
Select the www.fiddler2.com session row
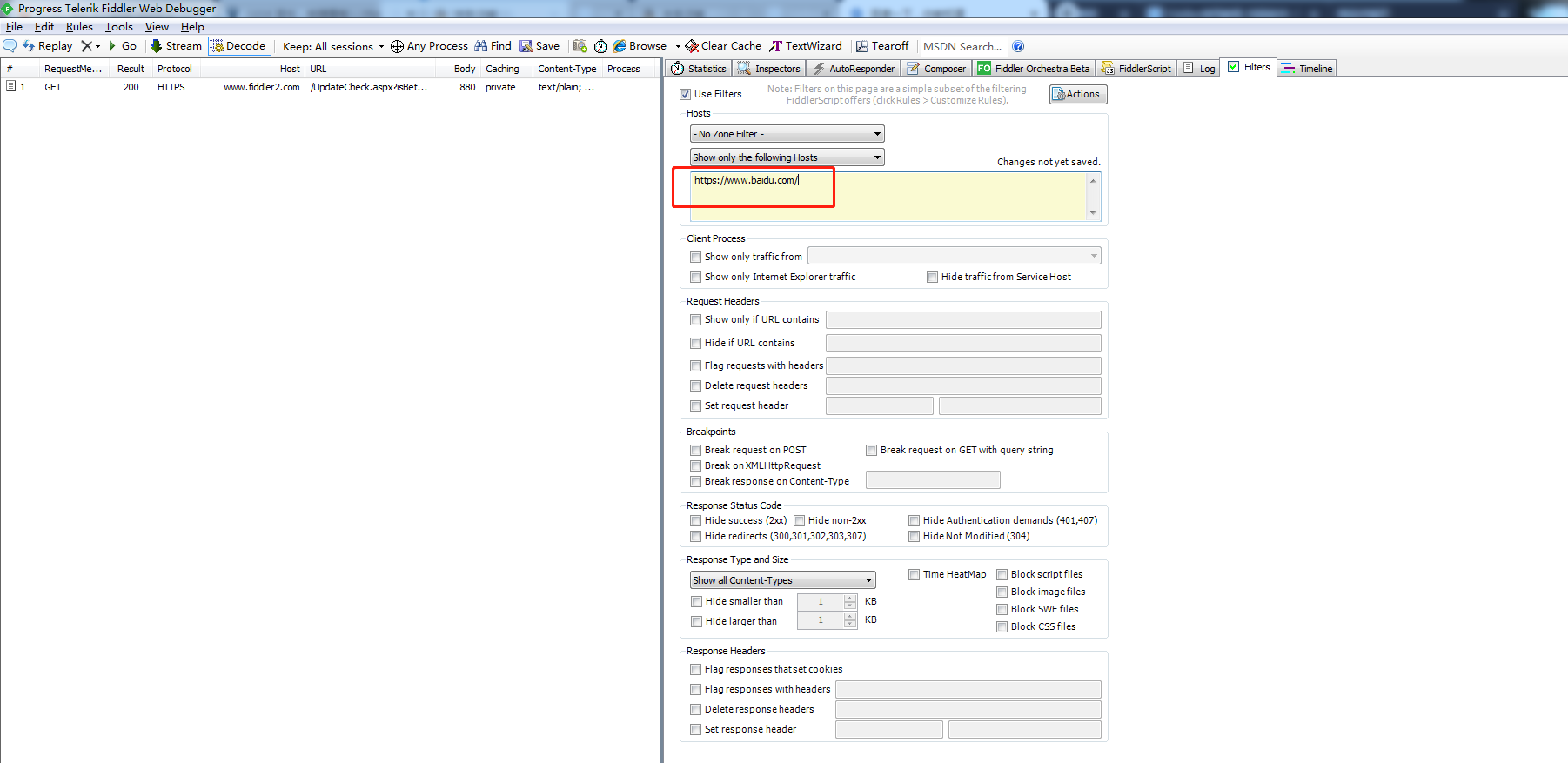pyautogui.click(x=329, y=87)
